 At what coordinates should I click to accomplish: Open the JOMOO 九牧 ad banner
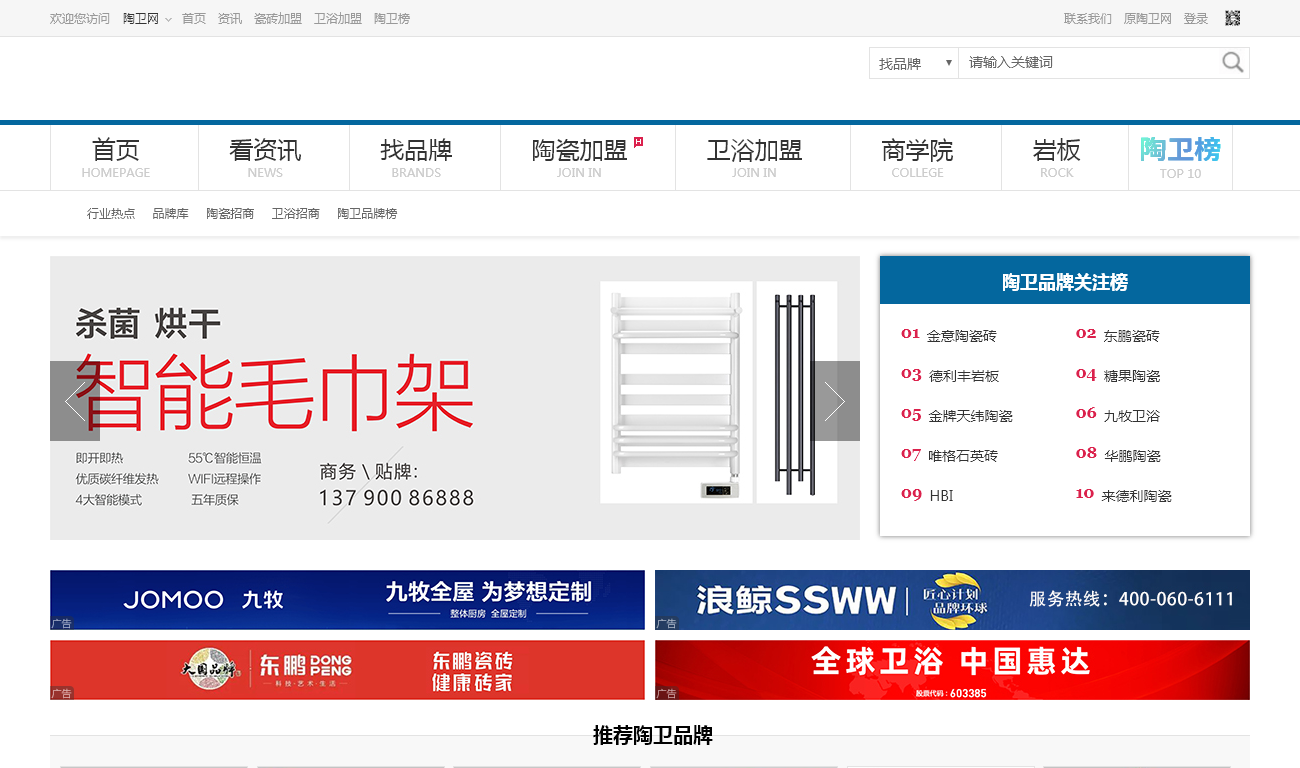click(x=347, y=600)
